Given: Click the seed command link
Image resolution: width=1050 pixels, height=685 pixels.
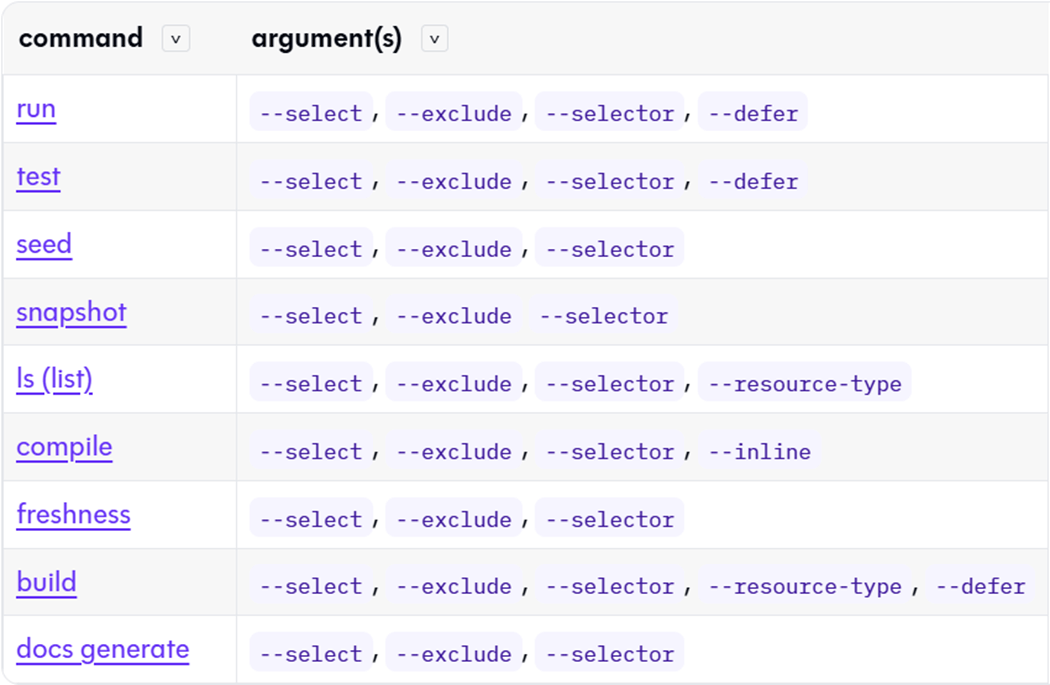Looking at the screenshot, I should [x=44, y=245].
